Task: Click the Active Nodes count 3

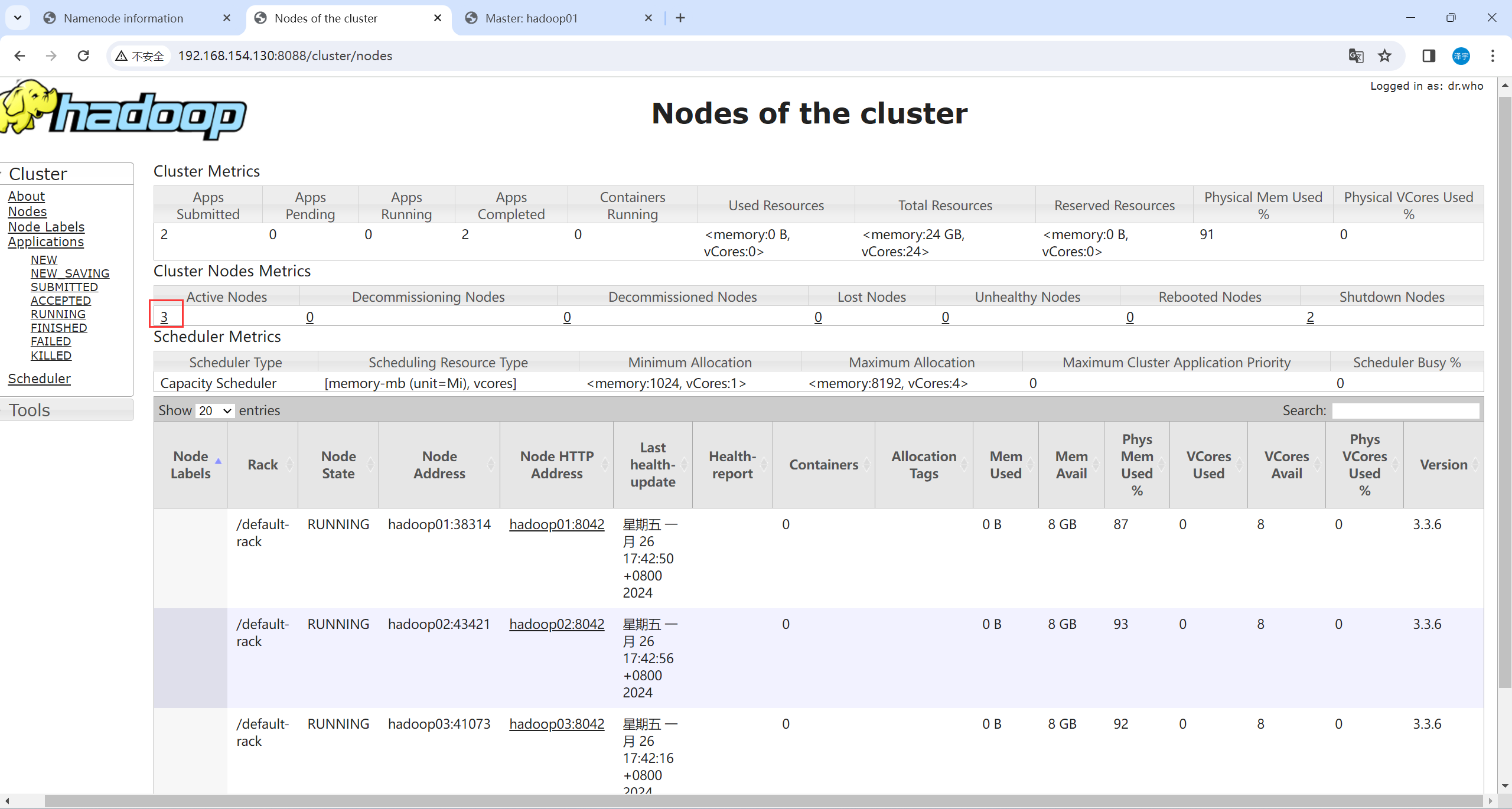Action: (164, 317)
